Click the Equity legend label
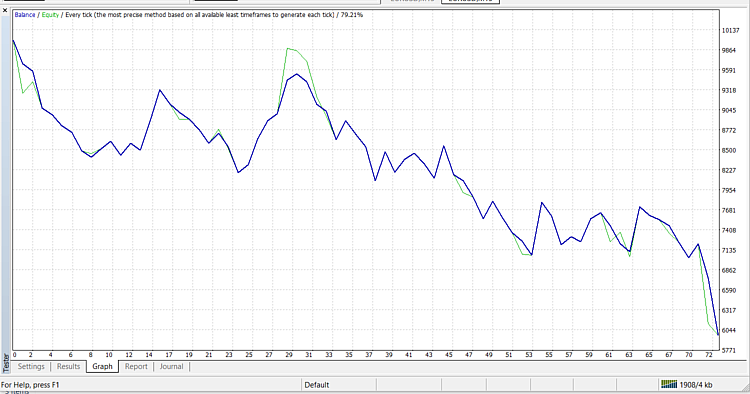This screenshot has width=750, height=394. pyautogui.click(x=50, y=15)
